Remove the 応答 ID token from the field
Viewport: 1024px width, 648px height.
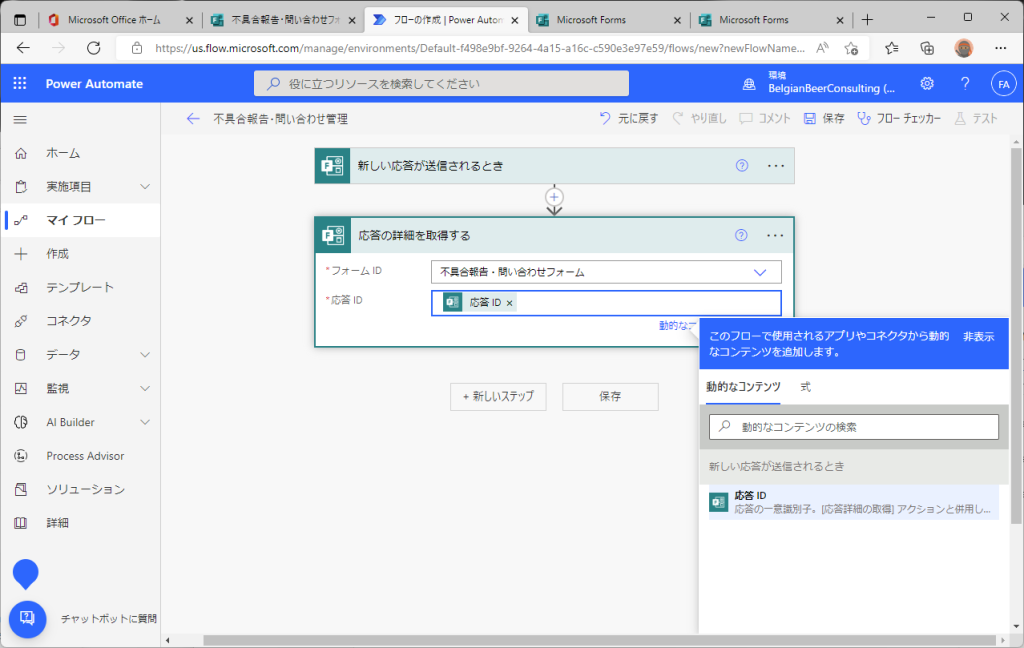pyautogui.click(x=509, y=303)
